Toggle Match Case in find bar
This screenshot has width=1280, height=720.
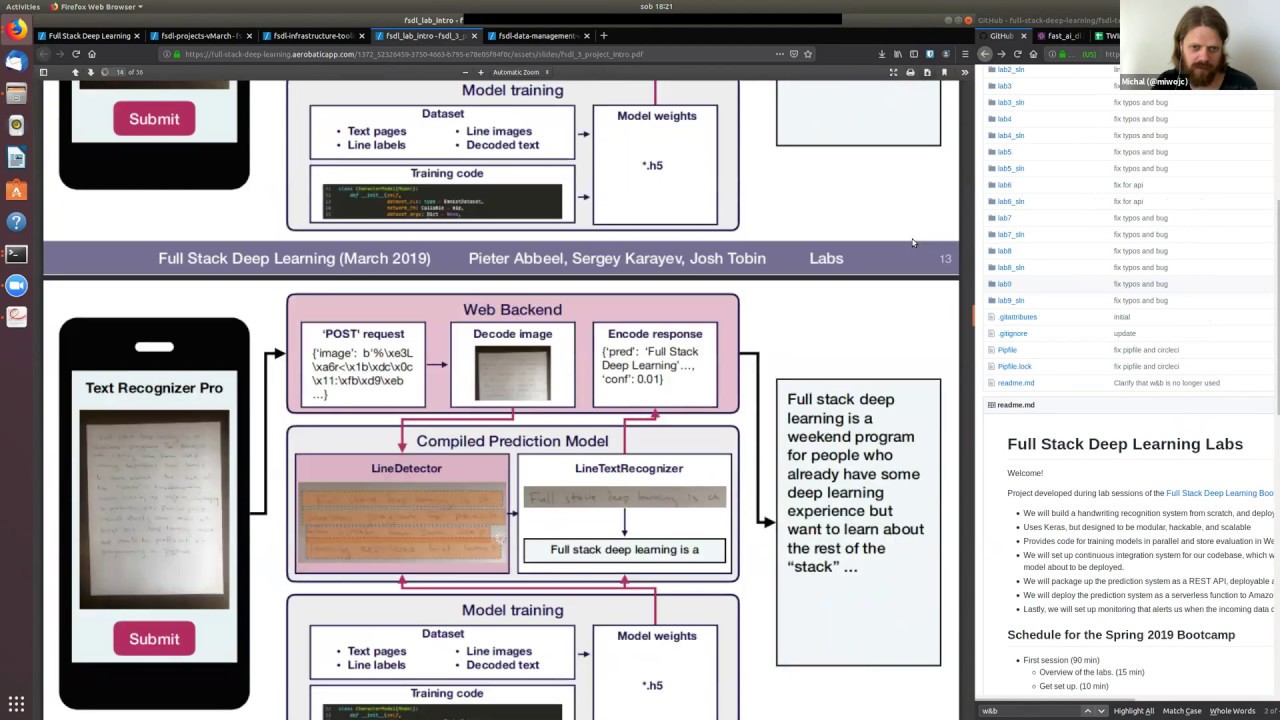click(1181, 711)
